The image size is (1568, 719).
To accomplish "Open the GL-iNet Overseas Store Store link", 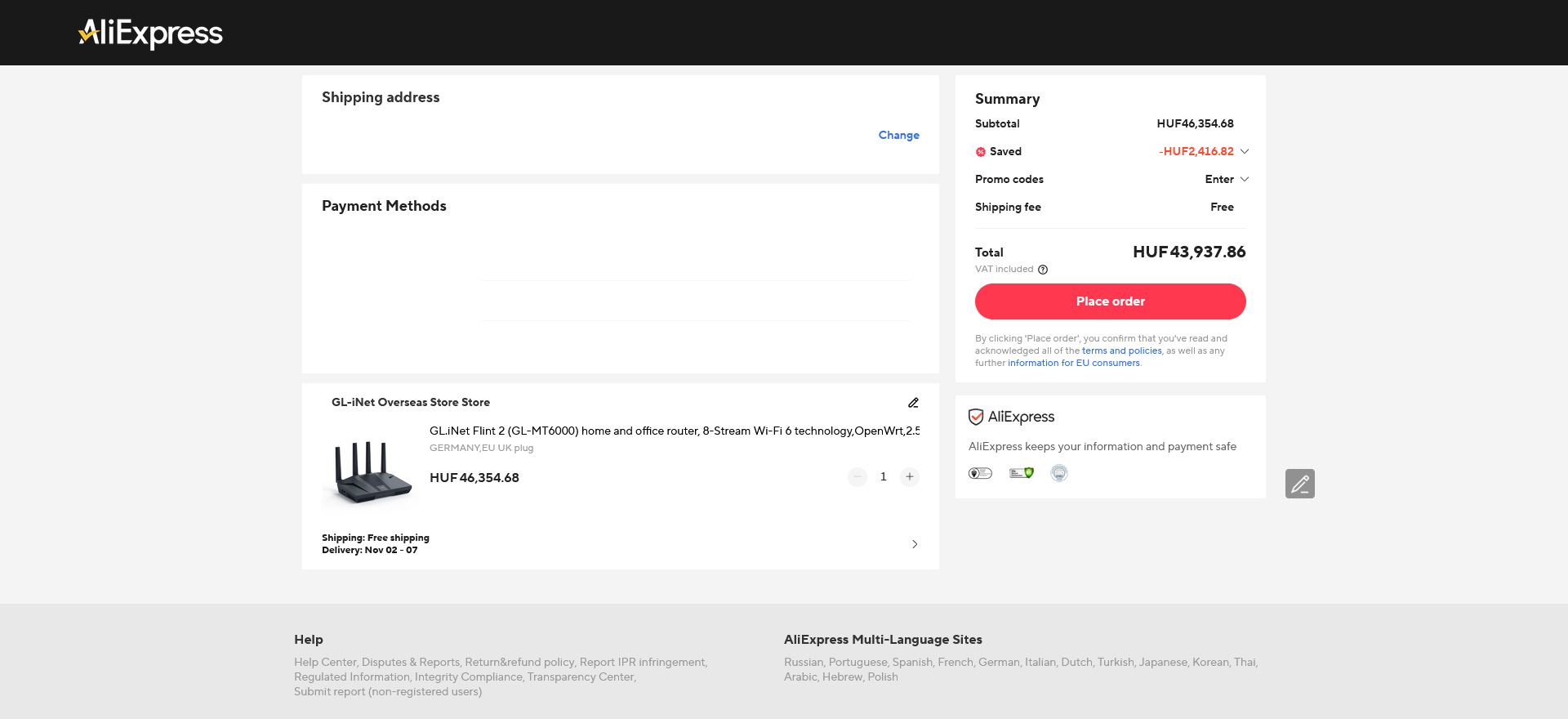I will click(411, 403).
